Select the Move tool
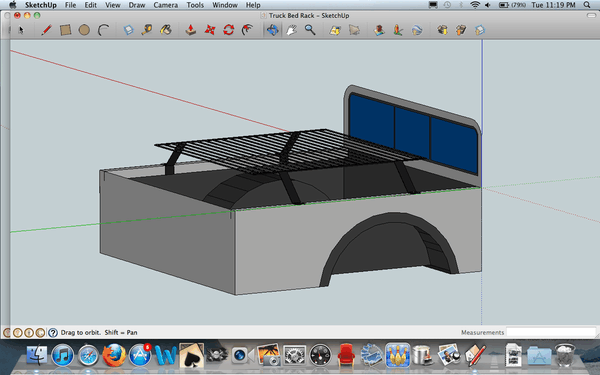 [210, 30]
